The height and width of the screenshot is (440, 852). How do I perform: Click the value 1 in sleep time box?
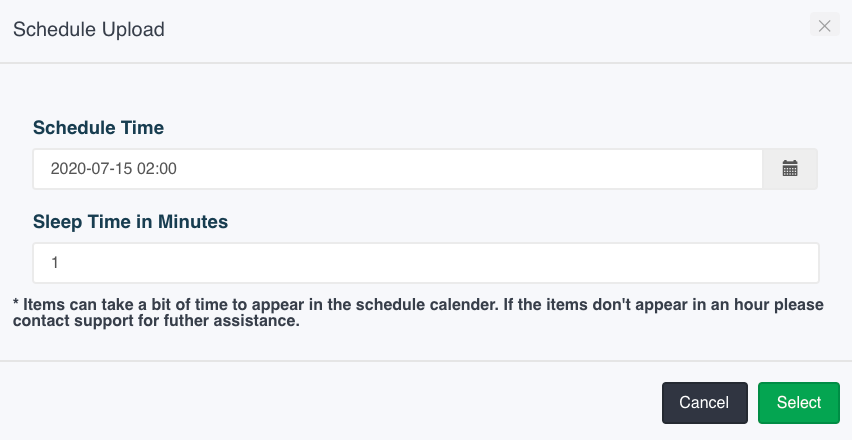coord(54,263)
